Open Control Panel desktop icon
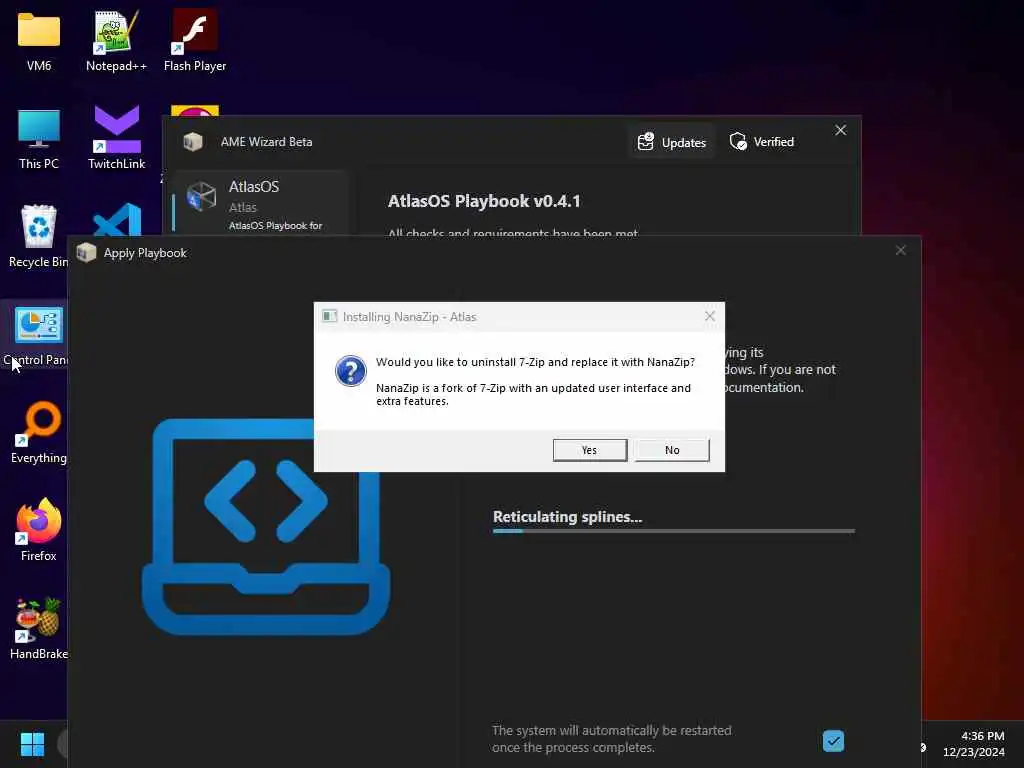Viewport: 1024px width, 768px height. pyautogui.click(x=37, y=336)
